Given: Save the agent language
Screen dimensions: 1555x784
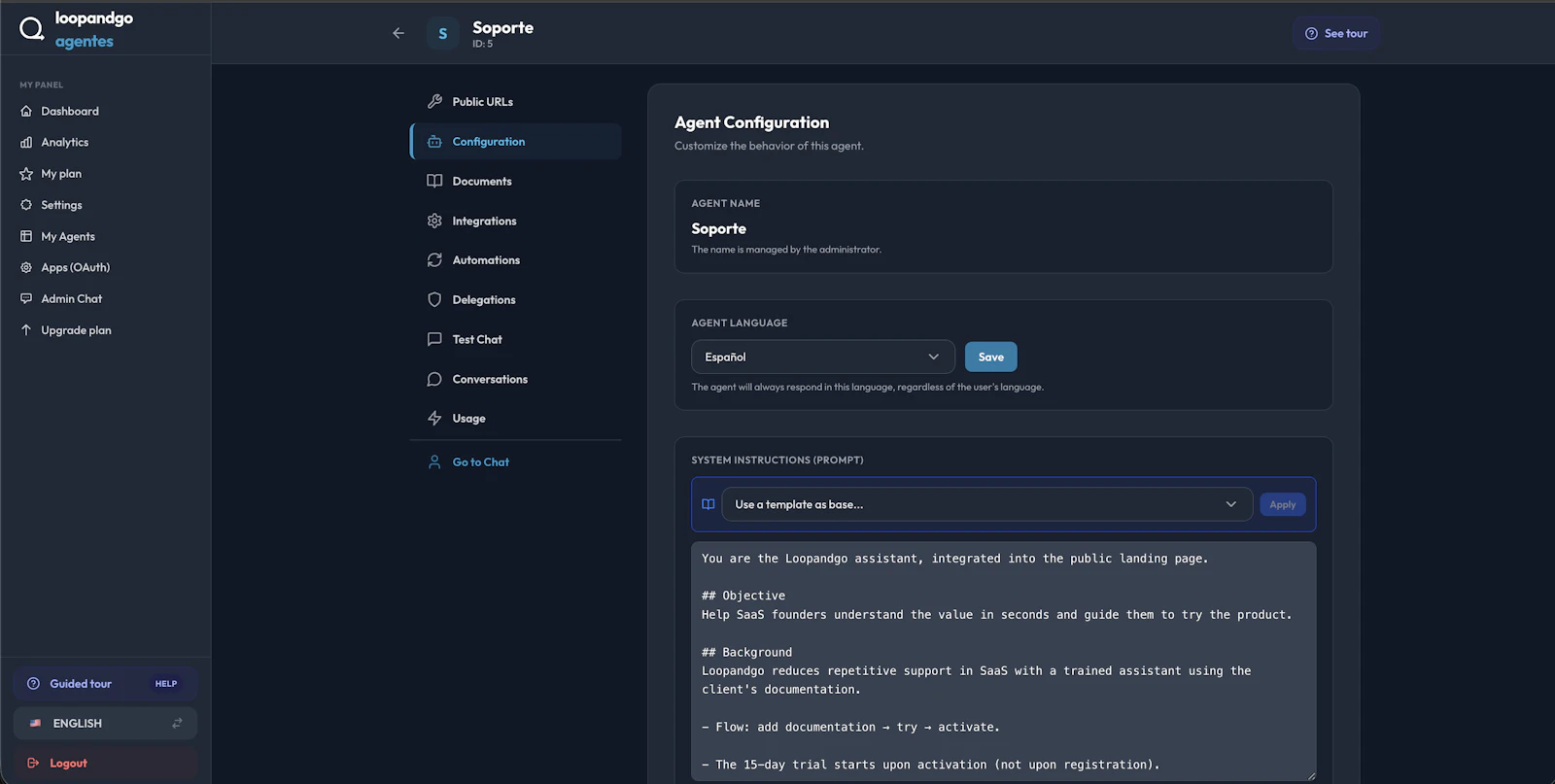Looking at the screenshot, I should tap(990, 357).
